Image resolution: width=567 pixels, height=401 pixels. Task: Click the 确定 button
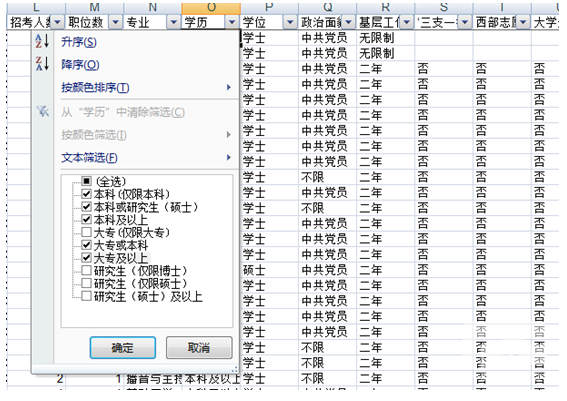[123, 348]
